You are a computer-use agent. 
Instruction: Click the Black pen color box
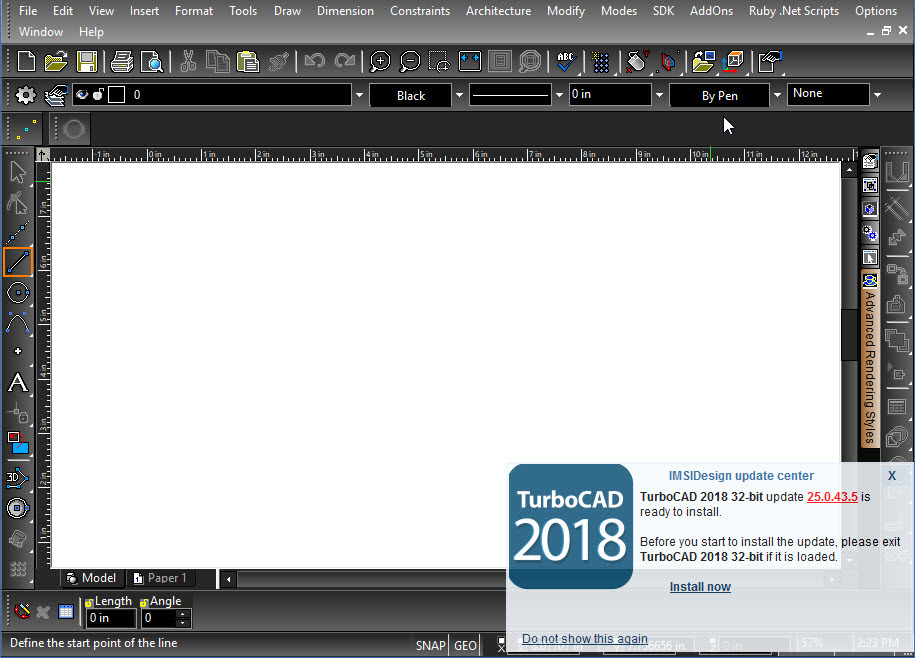tap(411, 95)
